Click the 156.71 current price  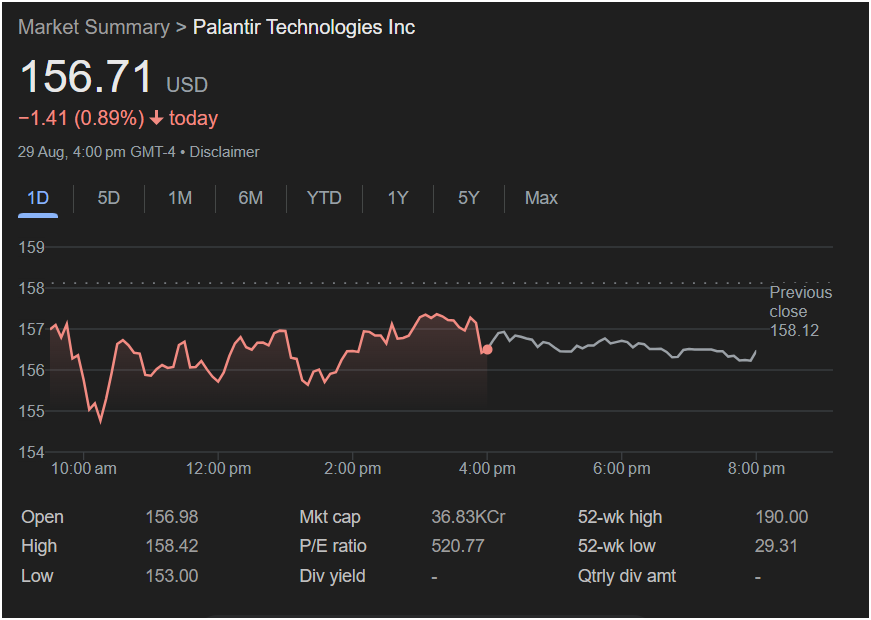click(86, 78)
